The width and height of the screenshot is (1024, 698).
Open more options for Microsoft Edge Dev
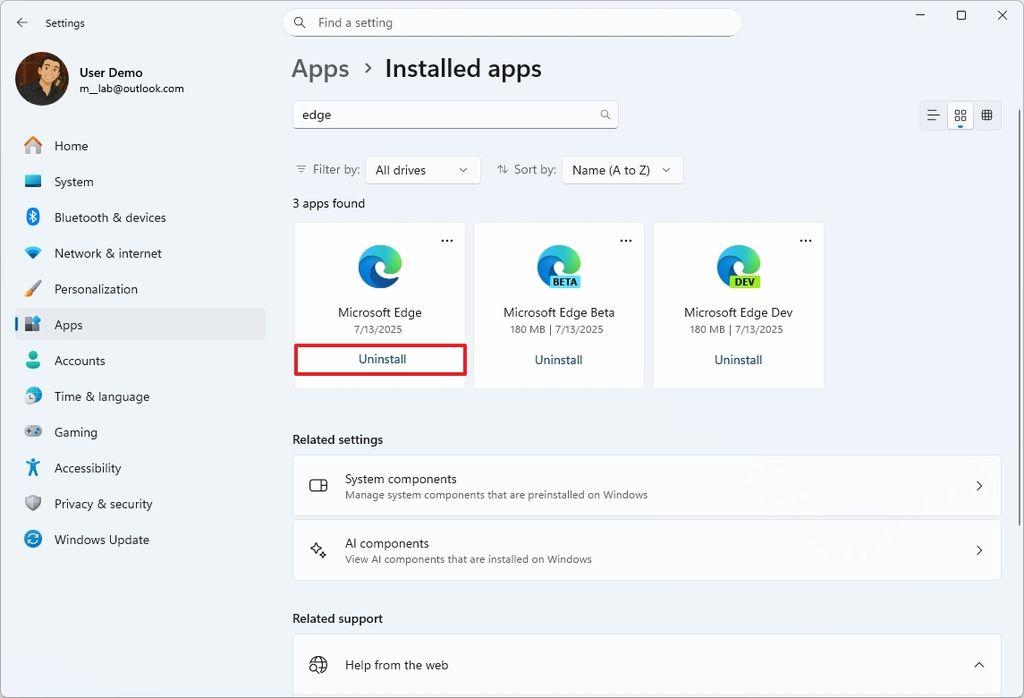click(x=806, y=241)
